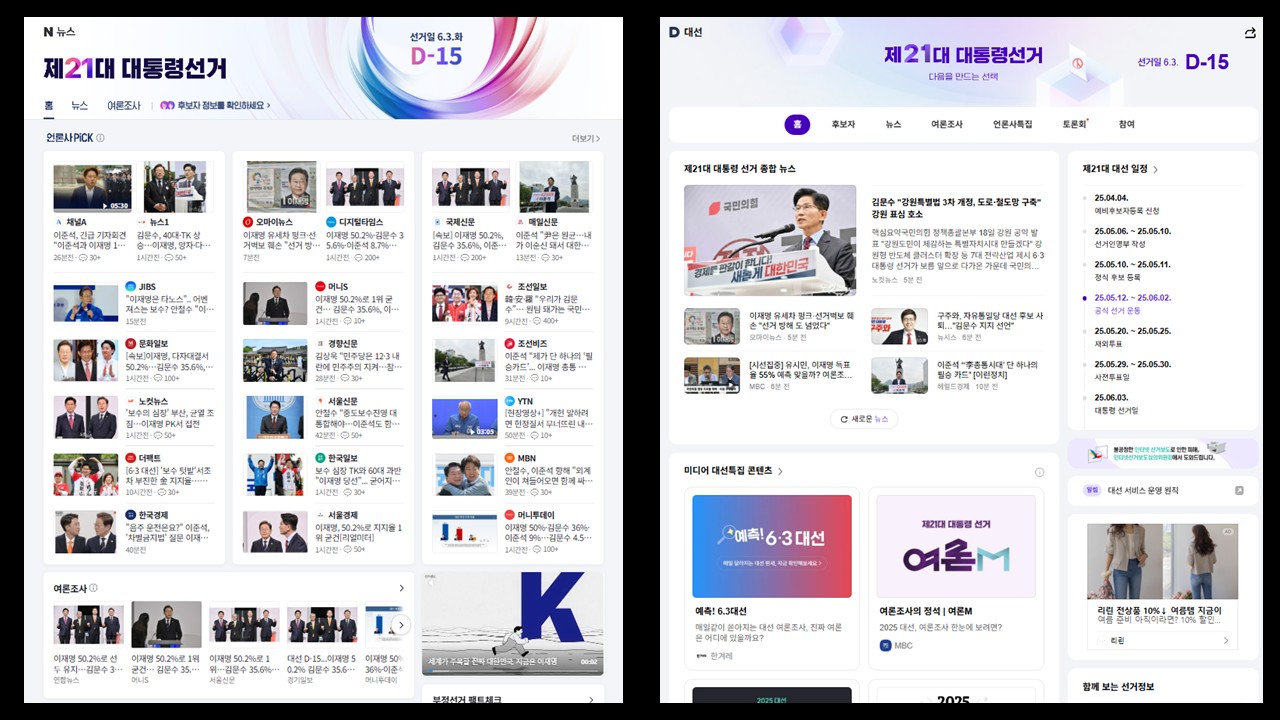
Task: Click the 25.05.29. ~ 25.05.30. 사전투표일 entry
Action: point(1132,370)
